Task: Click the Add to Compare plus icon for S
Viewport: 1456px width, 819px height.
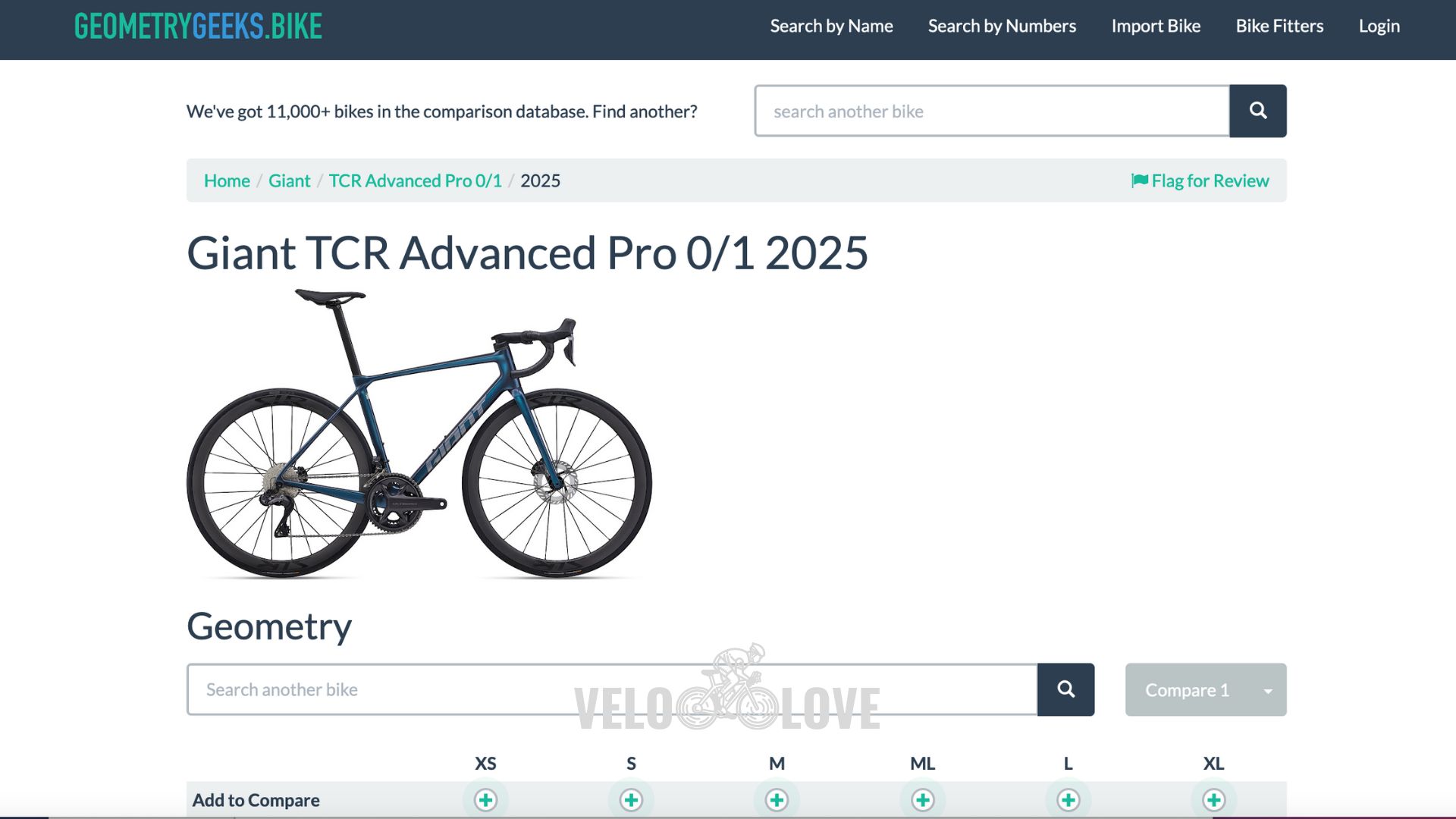Action: [x=631, y=799]
